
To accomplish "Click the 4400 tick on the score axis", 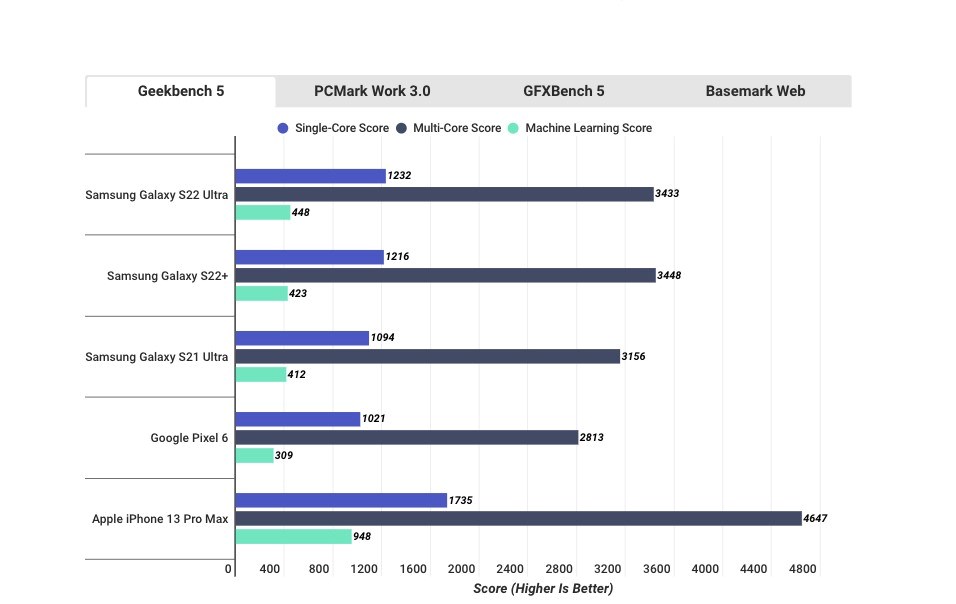I will tap(754, 569).
